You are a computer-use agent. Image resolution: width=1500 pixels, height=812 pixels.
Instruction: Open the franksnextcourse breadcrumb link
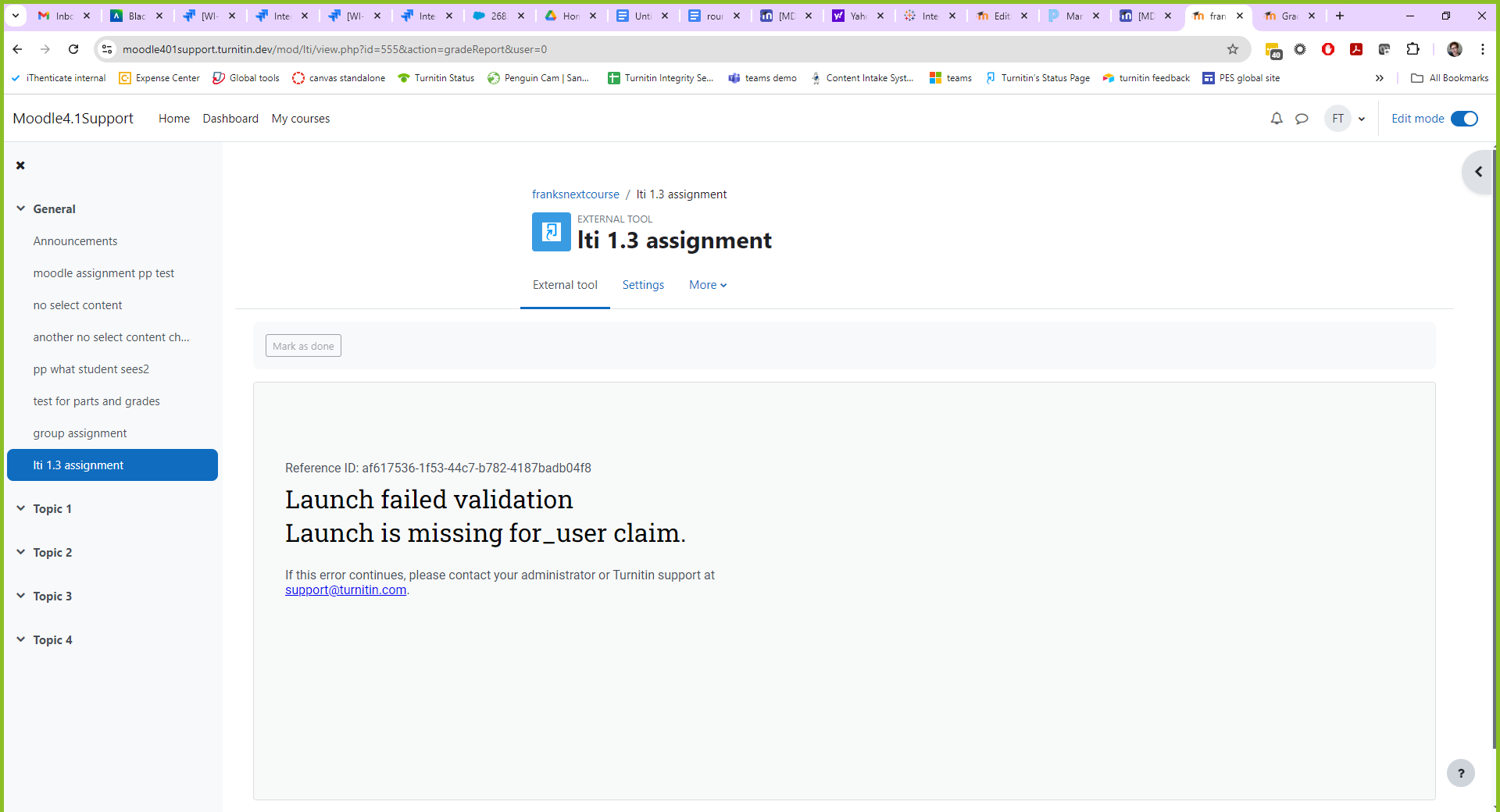[575, 194]
